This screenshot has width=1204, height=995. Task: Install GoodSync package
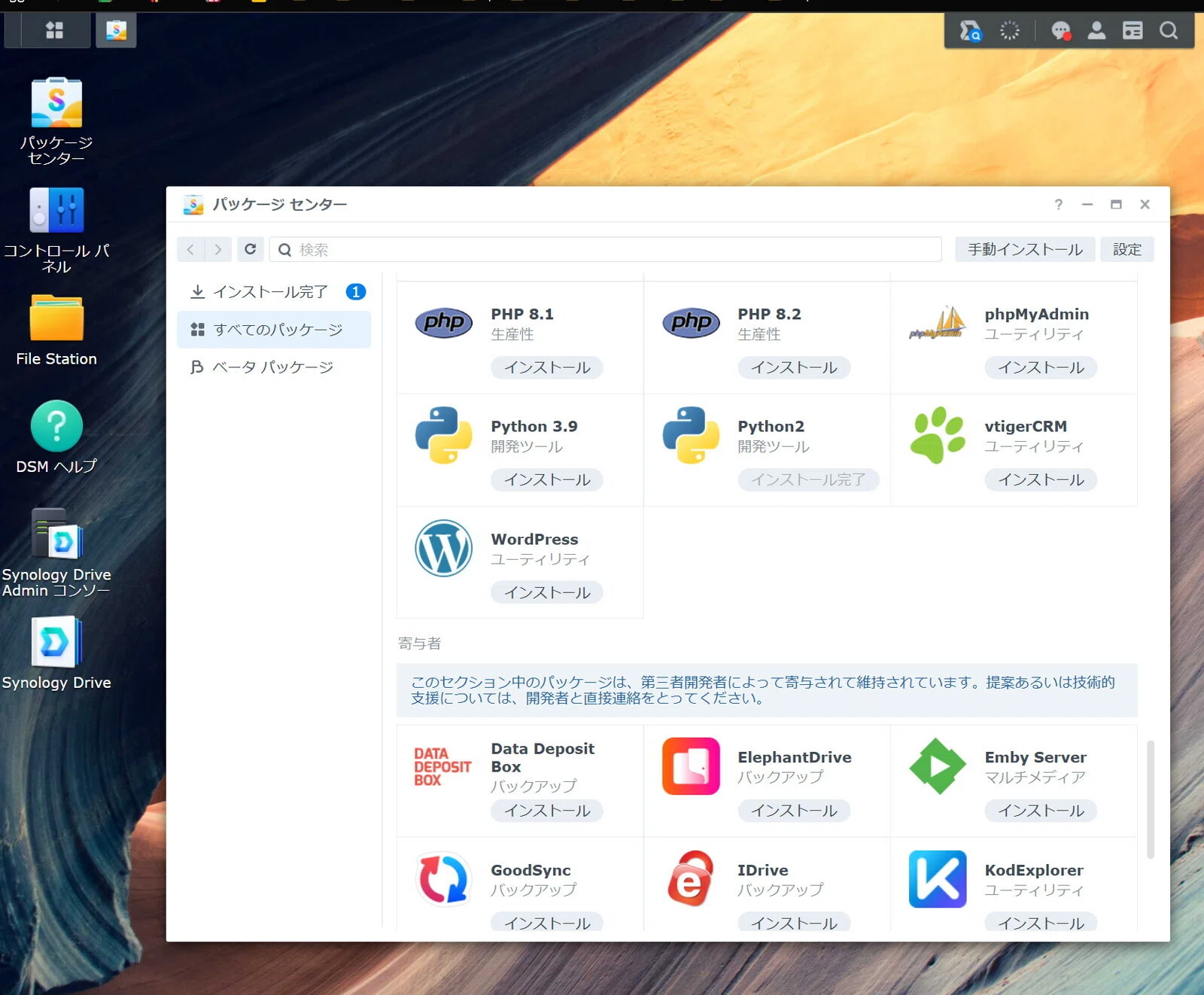(547, 922)
